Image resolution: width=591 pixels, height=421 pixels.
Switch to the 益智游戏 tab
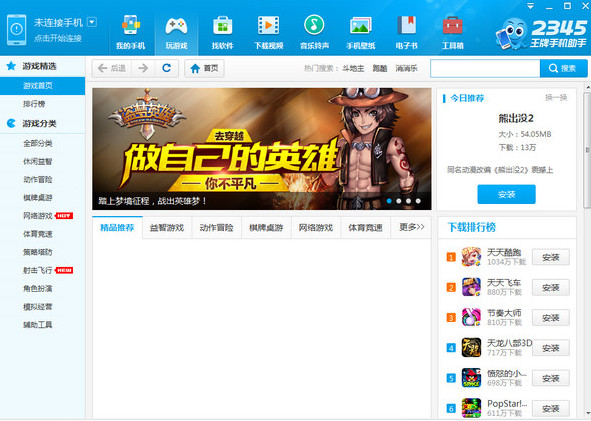click(x=167, y=228)
